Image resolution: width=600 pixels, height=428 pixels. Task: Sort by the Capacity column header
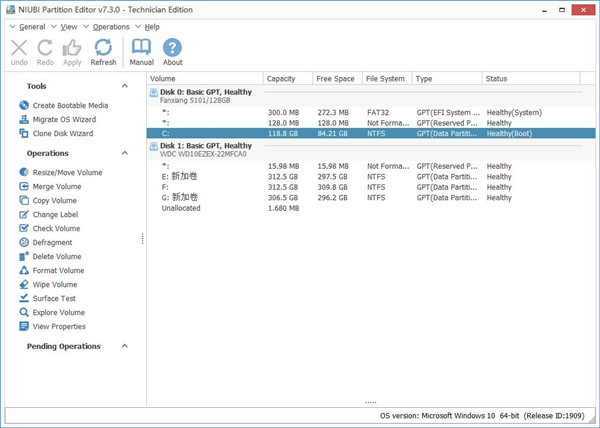(x=287, y=78)
